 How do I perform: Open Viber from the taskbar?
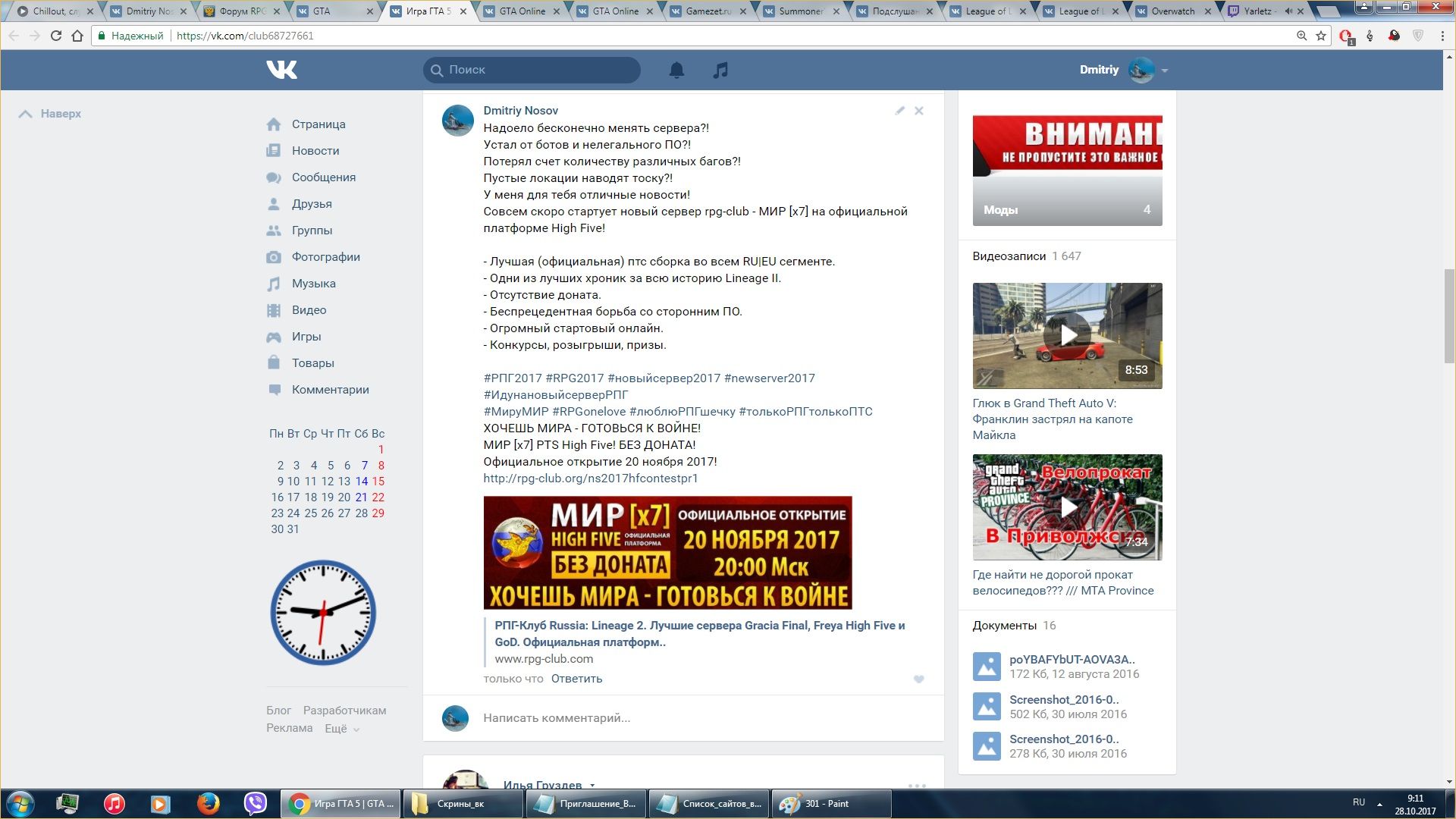256,803
